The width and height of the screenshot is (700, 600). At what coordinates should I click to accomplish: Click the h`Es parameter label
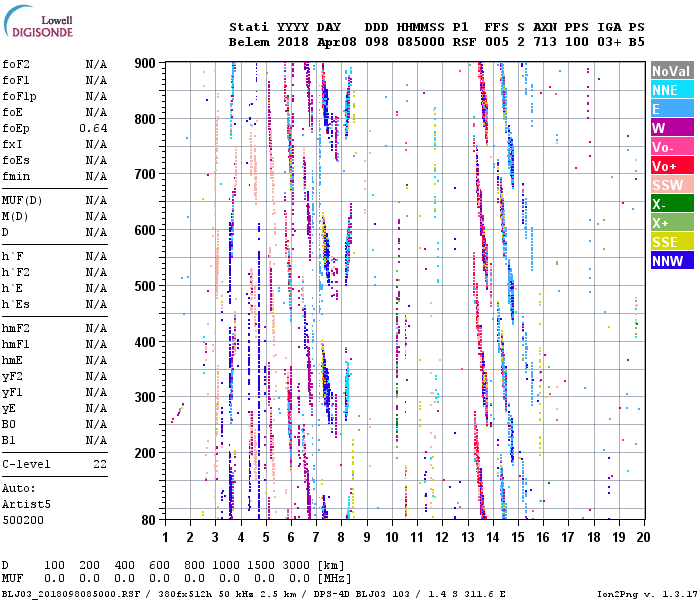(16, 304)
